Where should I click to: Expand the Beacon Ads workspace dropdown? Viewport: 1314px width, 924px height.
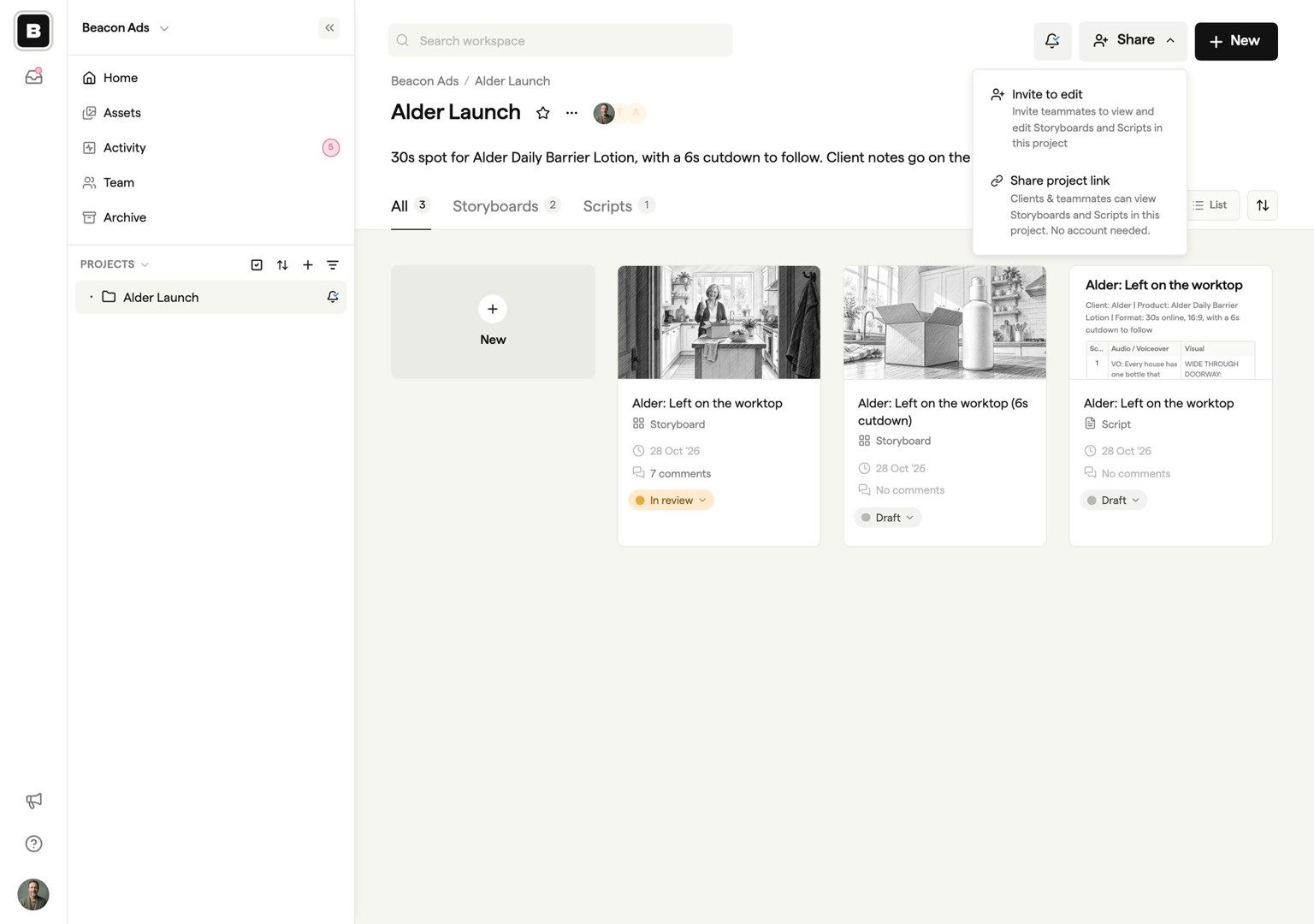click(125, 27)
